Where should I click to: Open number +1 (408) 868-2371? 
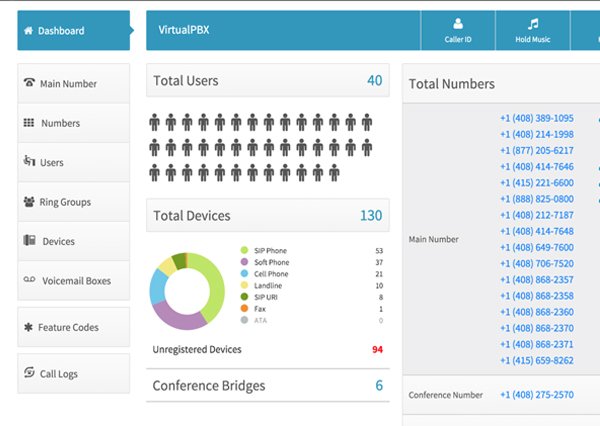[x=537, y=344]
